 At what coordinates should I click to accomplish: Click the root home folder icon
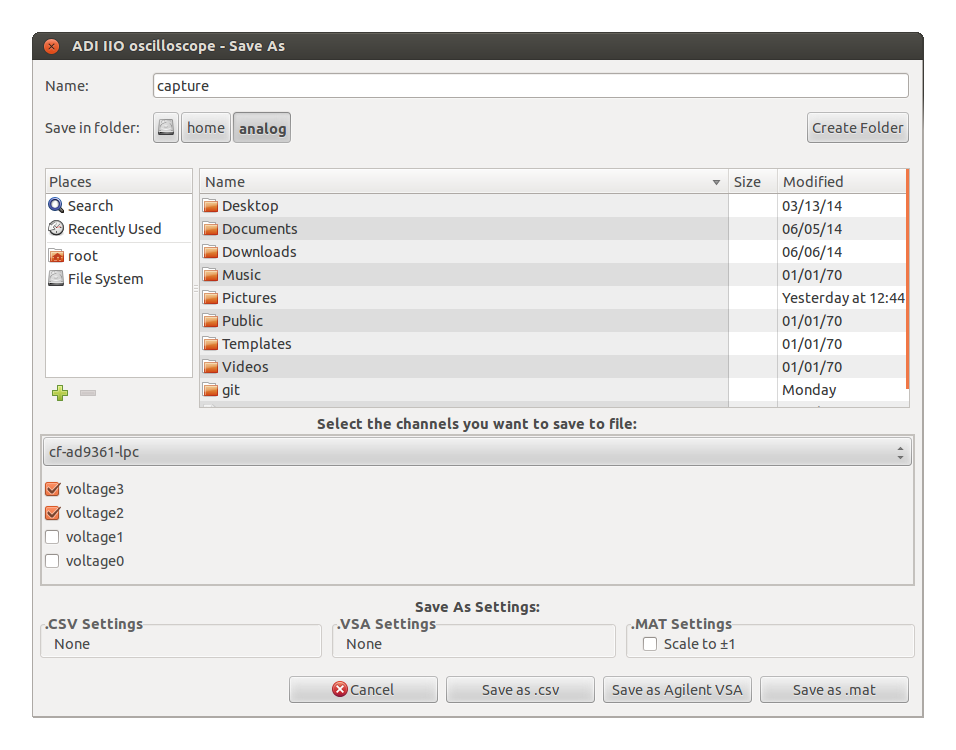click(x=56, y=256)
